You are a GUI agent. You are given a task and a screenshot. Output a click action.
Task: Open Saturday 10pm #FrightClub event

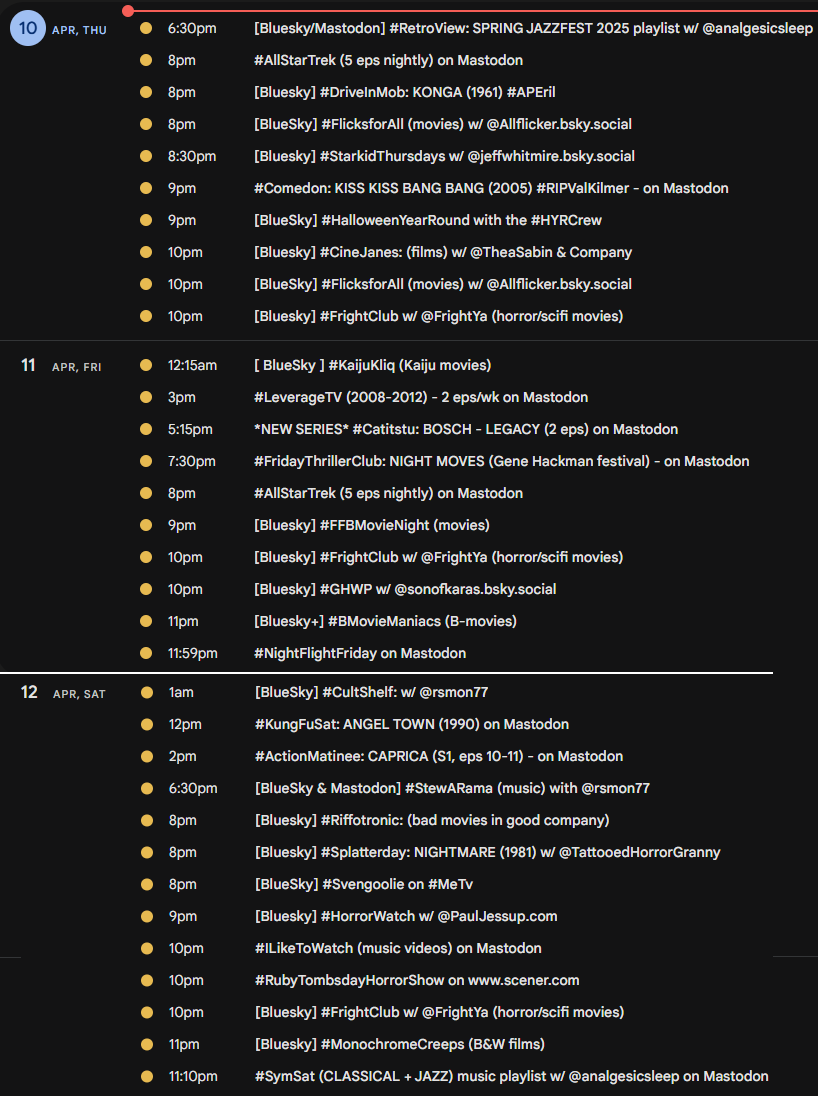coord(440,1013)
